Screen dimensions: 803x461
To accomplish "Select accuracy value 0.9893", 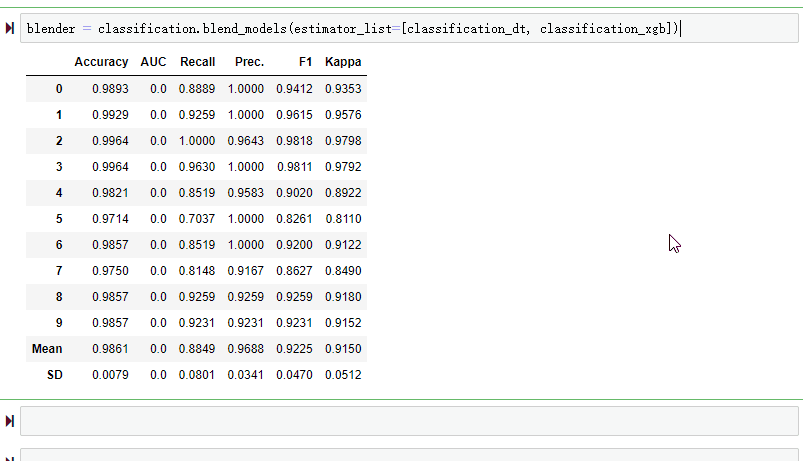I will pyautogui.click(x=110, y=89).
